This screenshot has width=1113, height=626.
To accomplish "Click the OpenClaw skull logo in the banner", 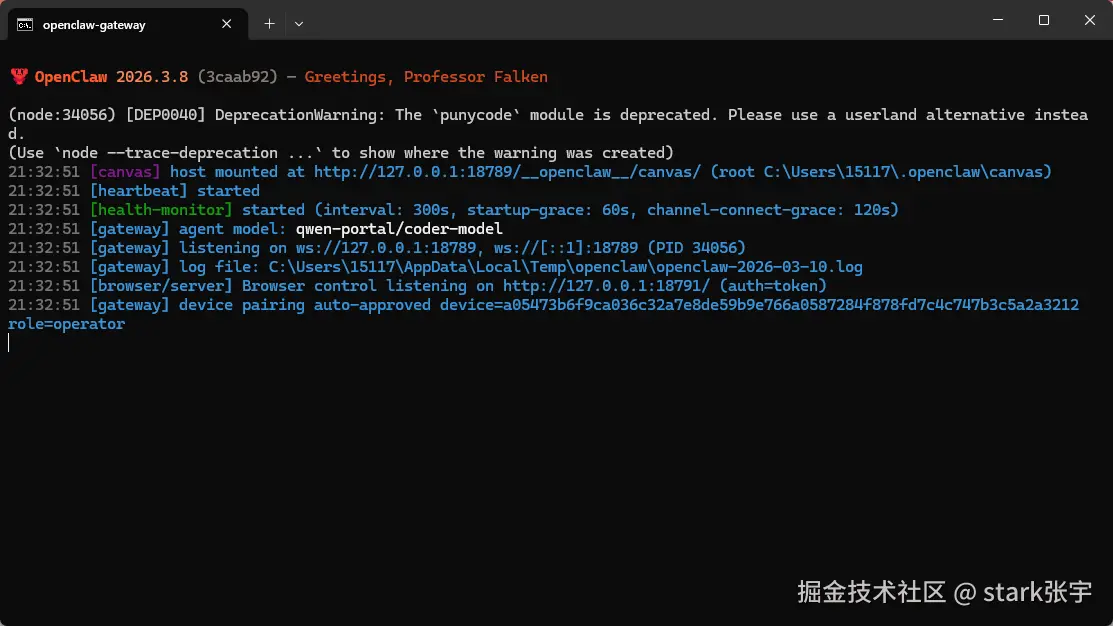I will pyautogui.click(x=18, y=76).
